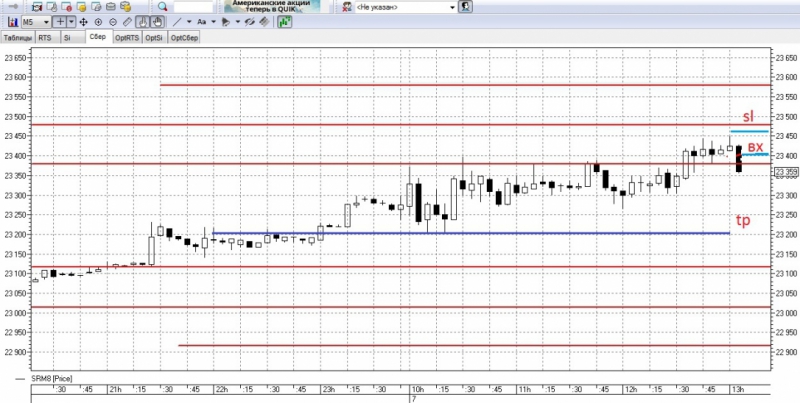Click the connection key icon
The height and width of the screenshot is (403, 800).
13,7
